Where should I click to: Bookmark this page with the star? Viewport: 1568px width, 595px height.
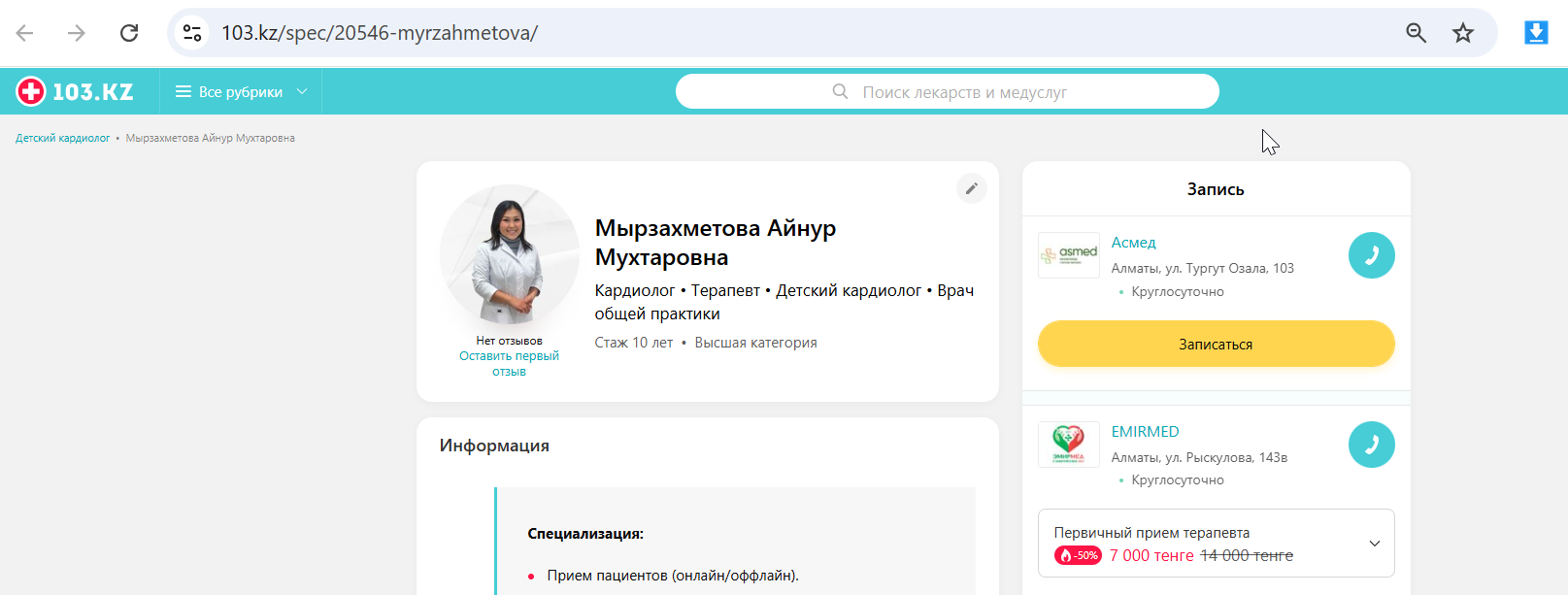[1463, 33]
